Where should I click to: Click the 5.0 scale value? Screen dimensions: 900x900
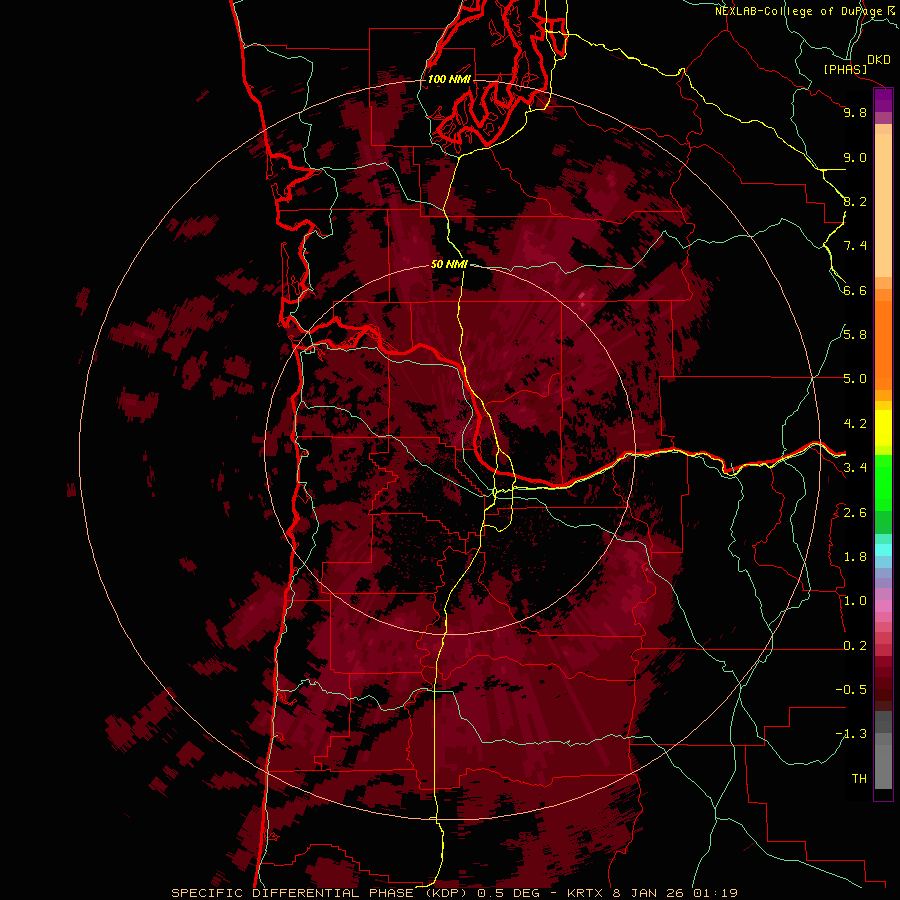pyautogui.click(x=855, y=379)
